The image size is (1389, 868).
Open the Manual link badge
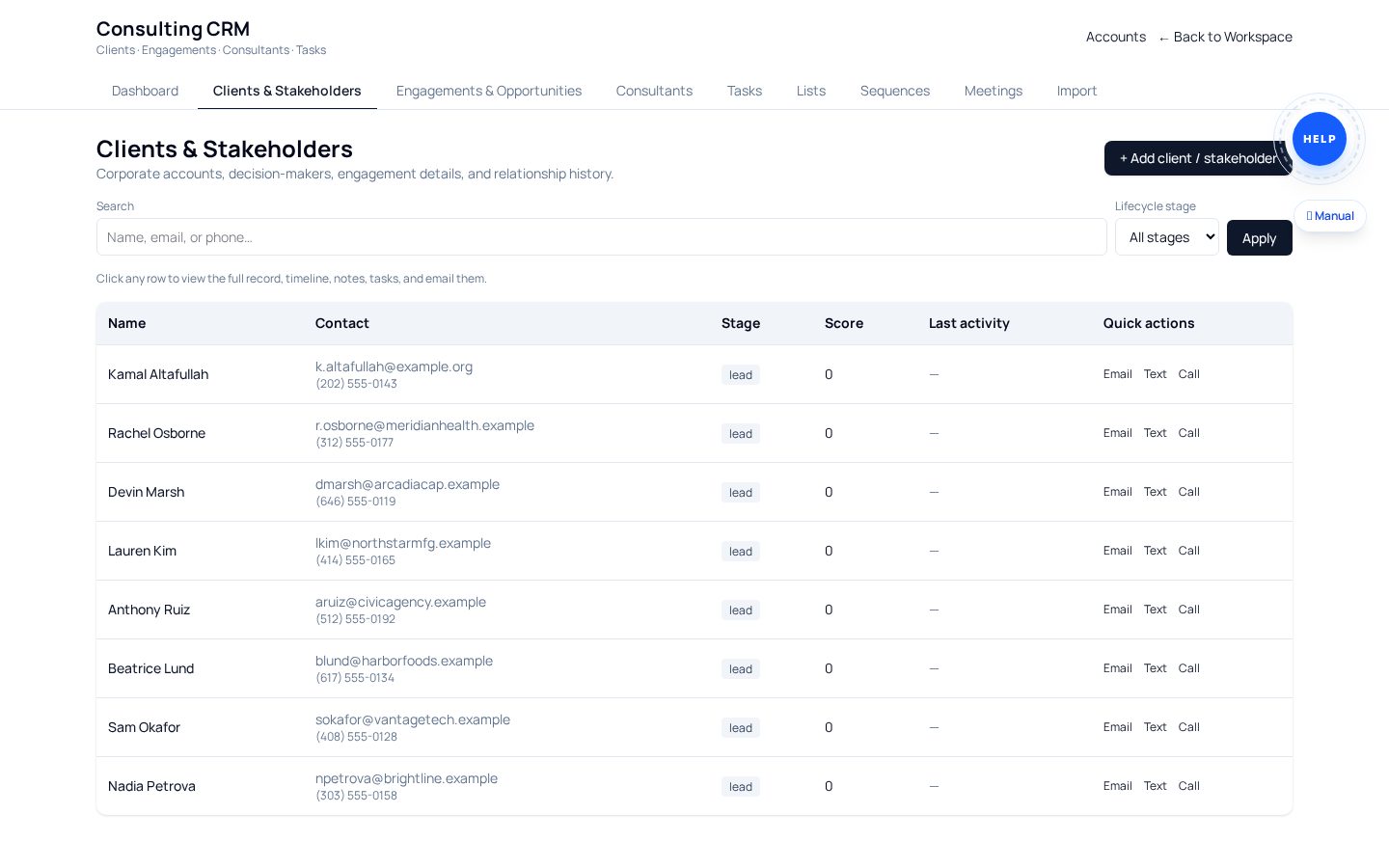click(x=1330, y=216)
